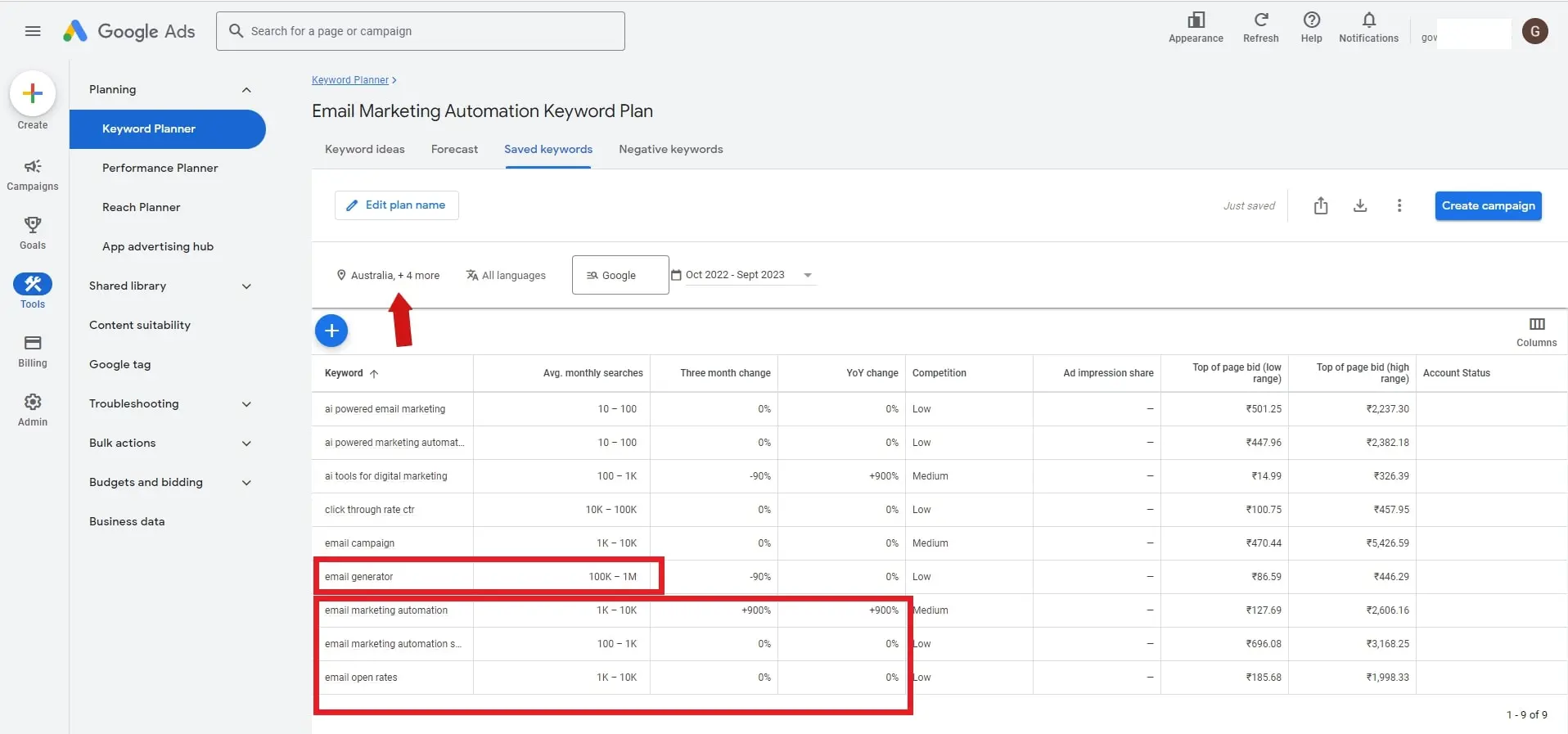
Task: Open the Notifications bell
Action: point(1368,27)
